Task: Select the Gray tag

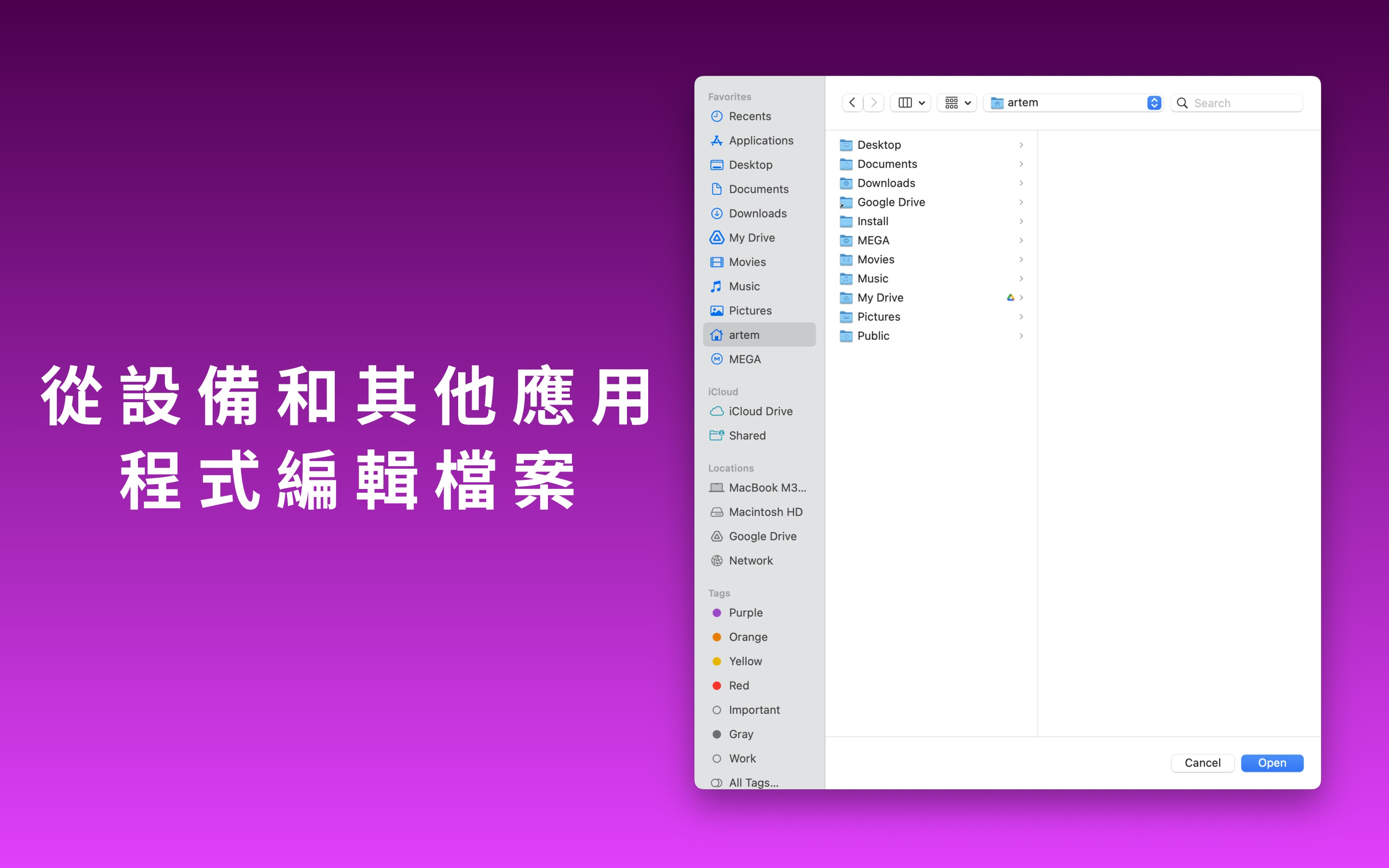Action: [x=759, y=734]
